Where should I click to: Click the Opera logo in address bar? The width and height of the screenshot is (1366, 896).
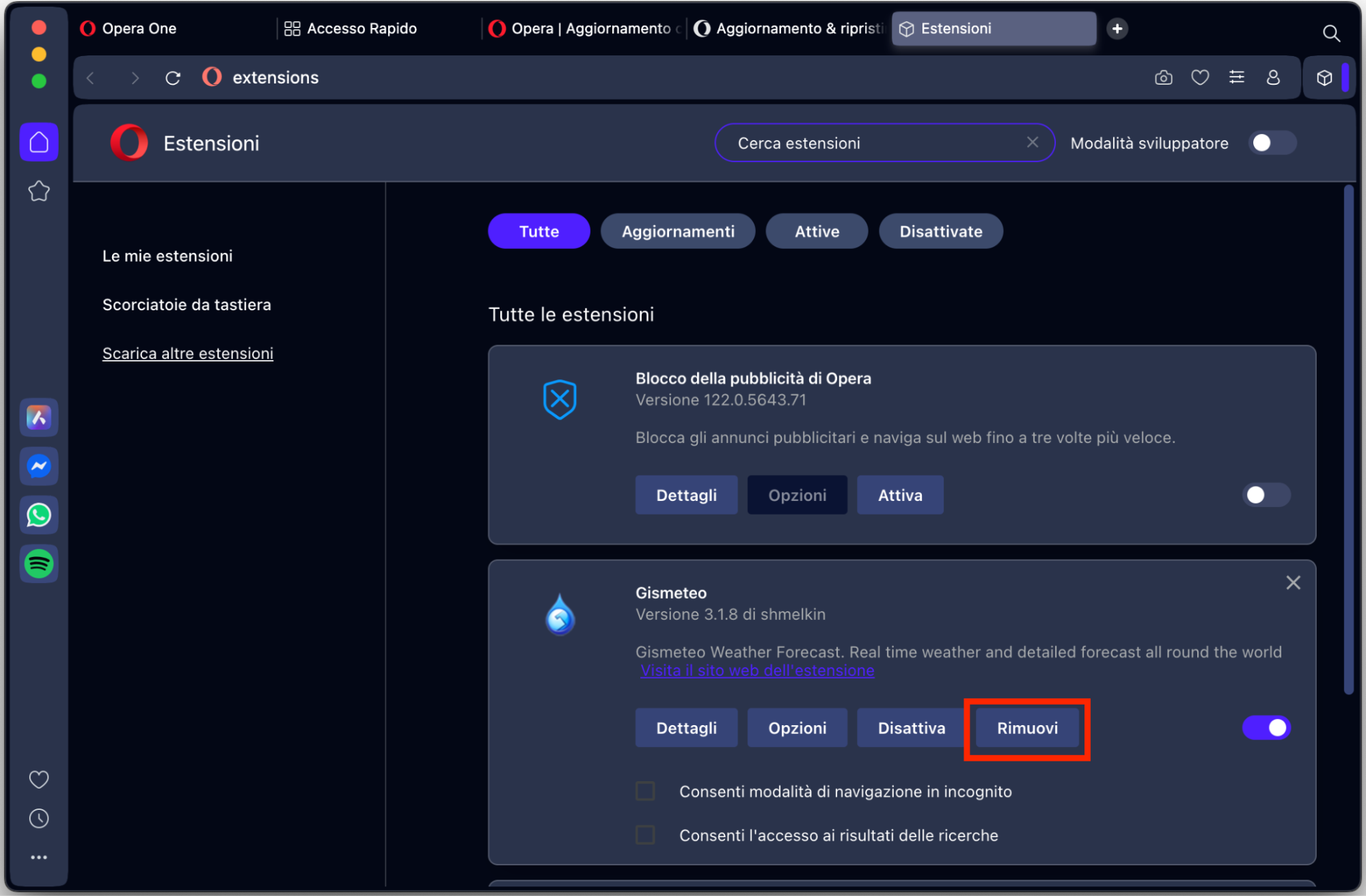coord(212,77)
